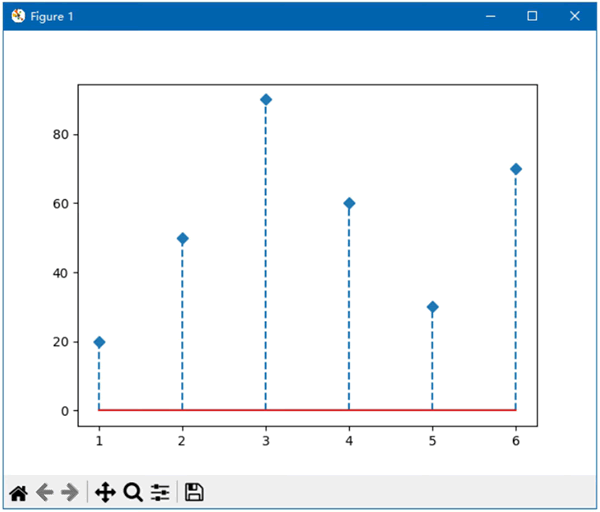Minimize the Figure 1 window
The image size is (600, 512).
coord(491,16)
